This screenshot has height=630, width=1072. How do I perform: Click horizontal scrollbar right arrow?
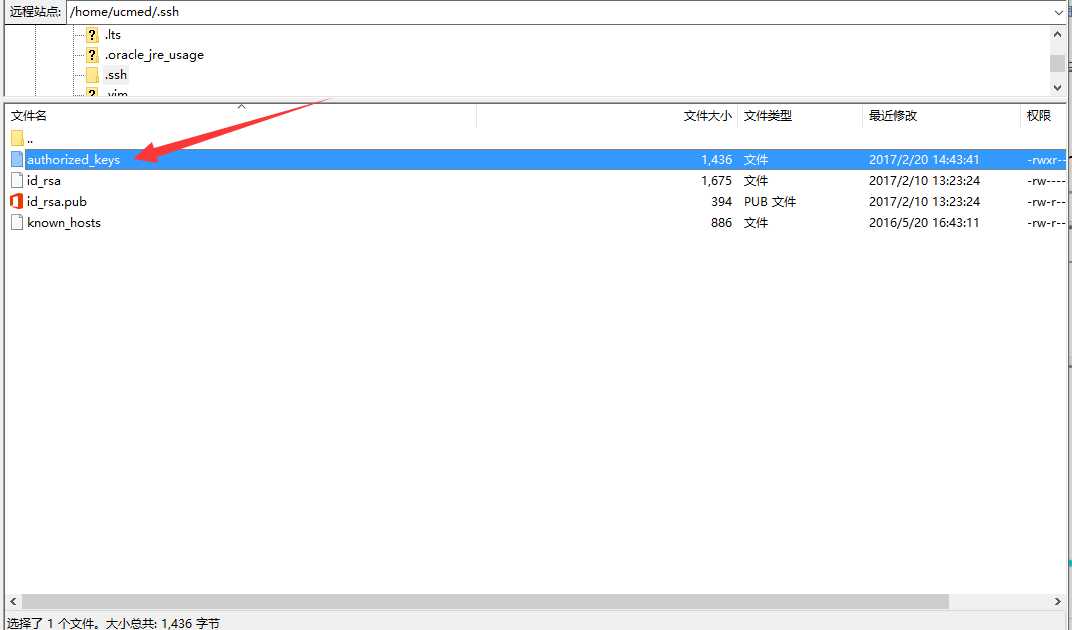1058,602
